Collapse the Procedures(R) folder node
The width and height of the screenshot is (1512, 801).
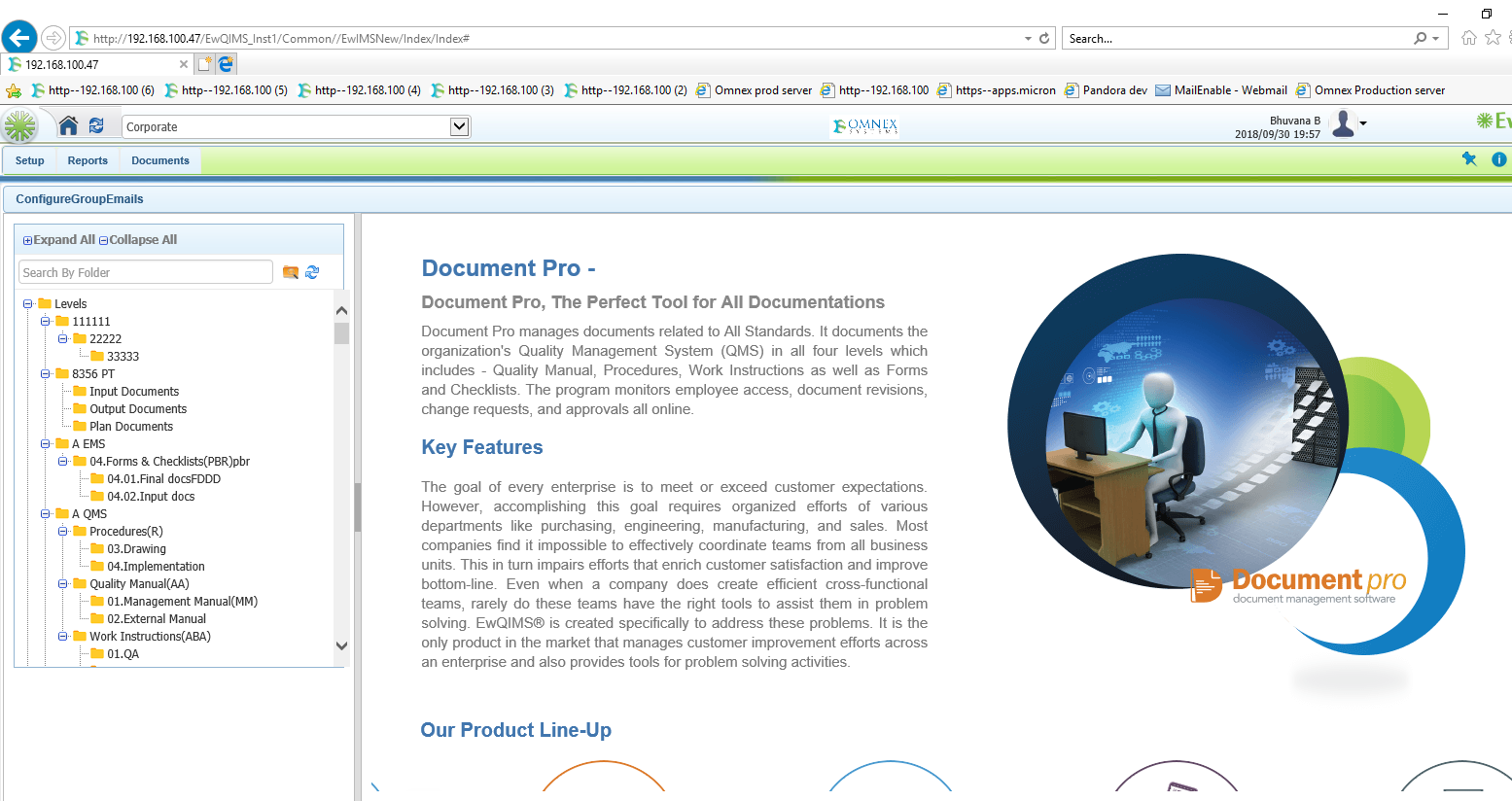[x=63, y=532]
